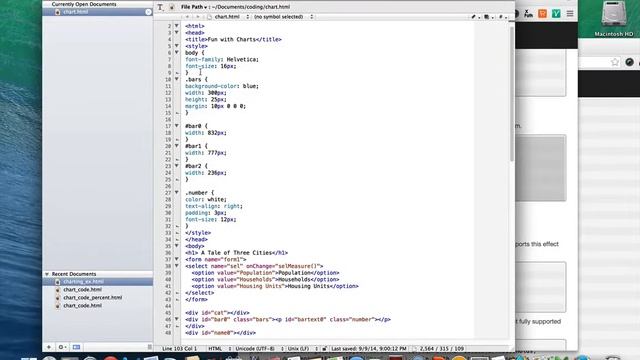This screenshot has width=640, height=360.
Task: Open the counterpart hash menu icon
Action: pyautogui.click(x=502, y=17)
